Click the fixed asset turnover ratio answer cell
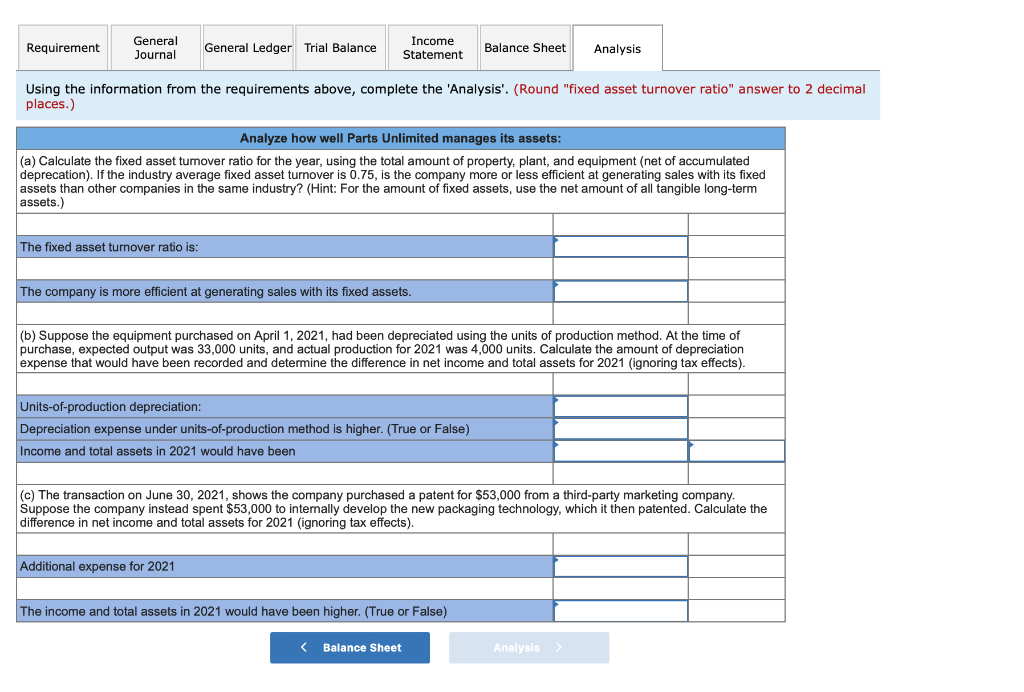1024x692 pixels. 620,246
